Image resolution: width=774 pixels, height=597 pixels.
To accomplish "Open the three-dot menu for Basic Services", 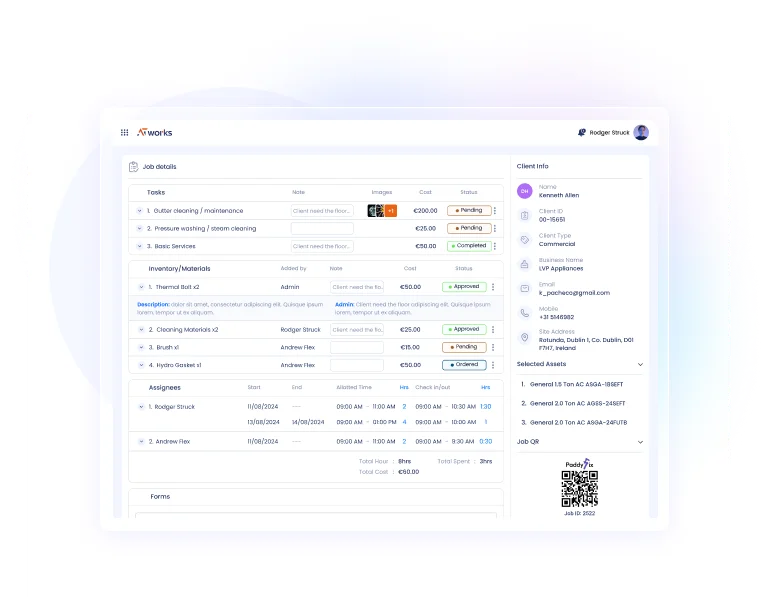I will (494, 246).
